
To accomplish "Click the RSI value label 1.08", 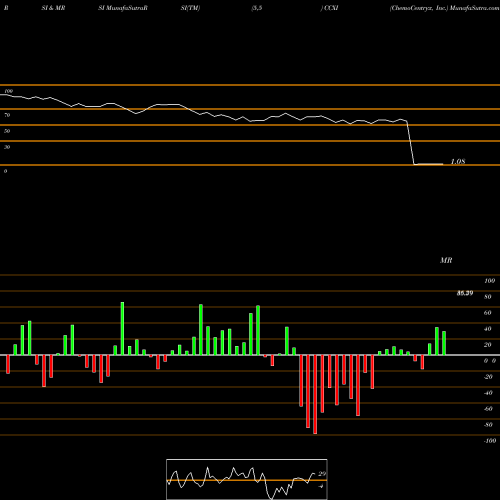I will (458, 162).
